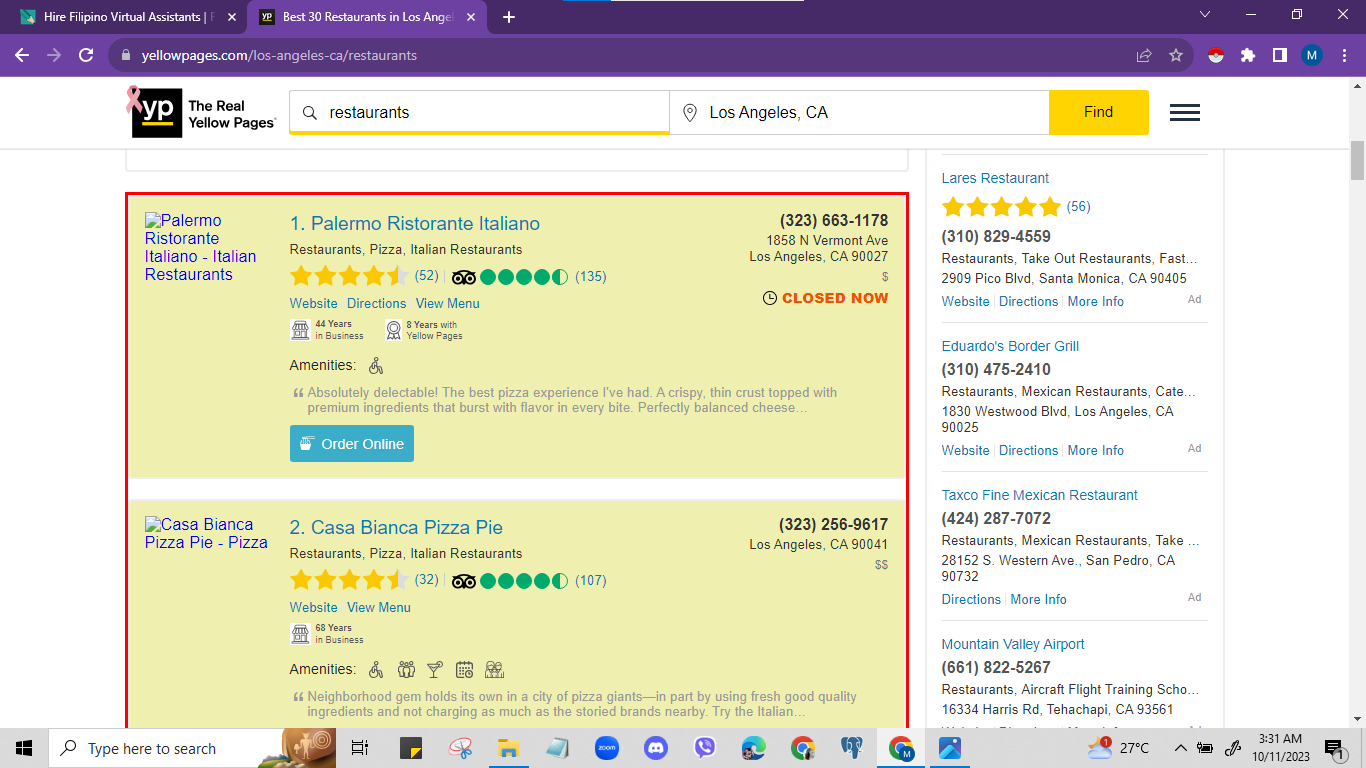The image size is (1366, 768).
Task: Close the Hire Filipino Virtual Assistants tab
Action: pyautogui.click(x=232, y=17)
